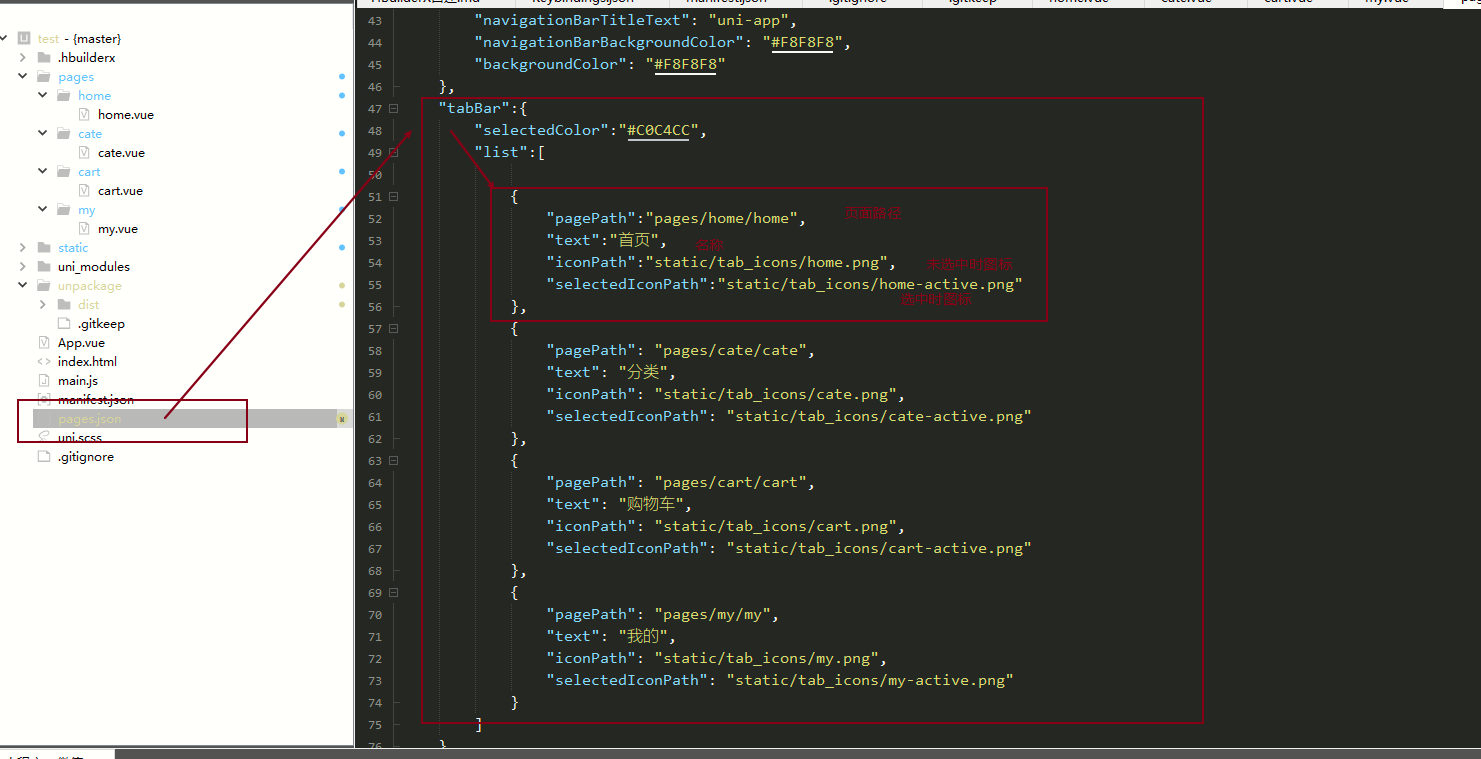Click the SCSS icon beside uni.scss
The height and width of the screenshot is (759, 1481).
(x=43, y=438)
